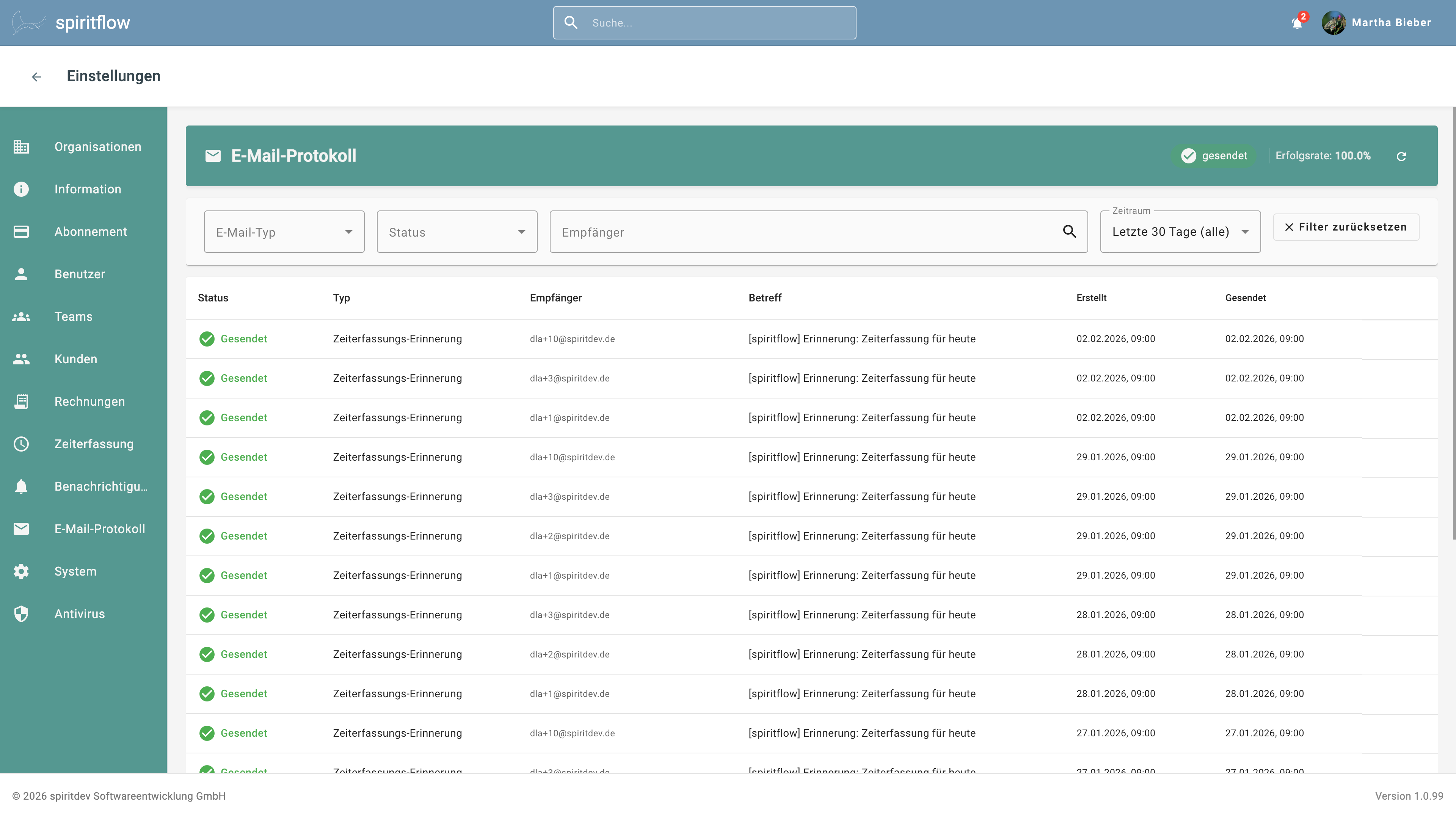
Task: Click recipient dla+10@spiritdev.de dated 02.02.2026
Action: (572, 339)
